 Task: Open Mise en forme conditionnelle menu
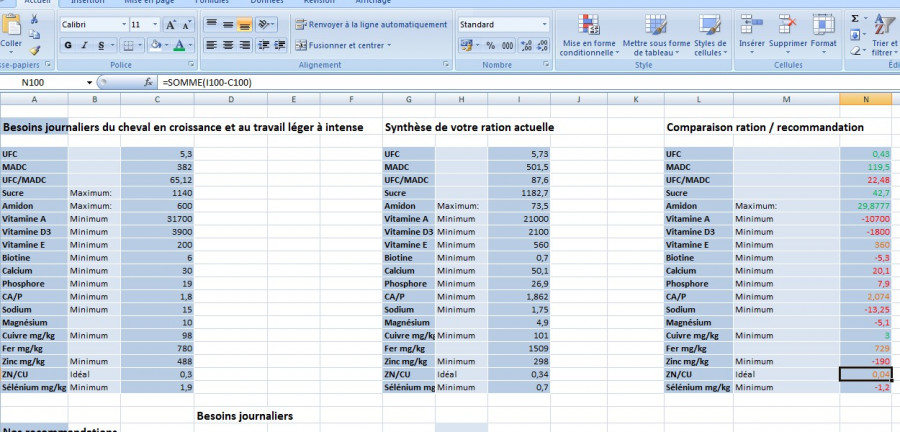(x=588, y=34)
